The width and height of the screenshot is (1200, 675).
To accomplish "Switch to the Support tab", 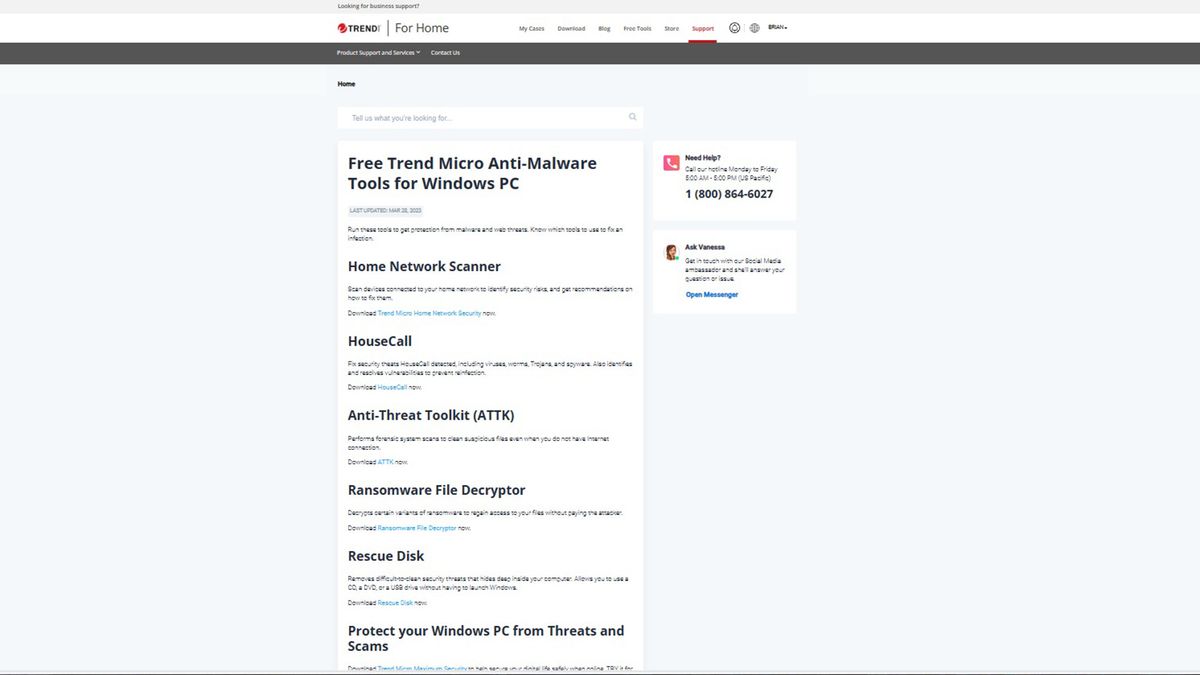I will (x=703, y=29).
